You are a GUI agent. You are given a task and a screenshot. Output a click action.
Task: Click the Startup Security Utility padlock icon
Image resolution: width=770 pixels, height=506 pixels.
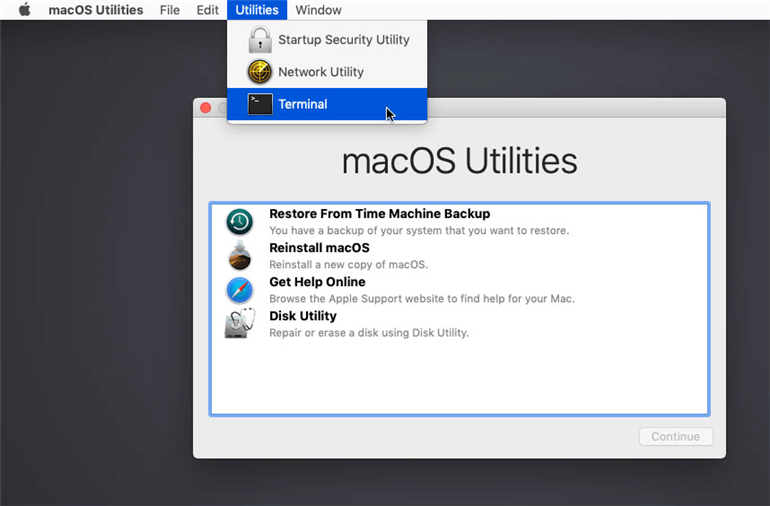tap(260, 39)
